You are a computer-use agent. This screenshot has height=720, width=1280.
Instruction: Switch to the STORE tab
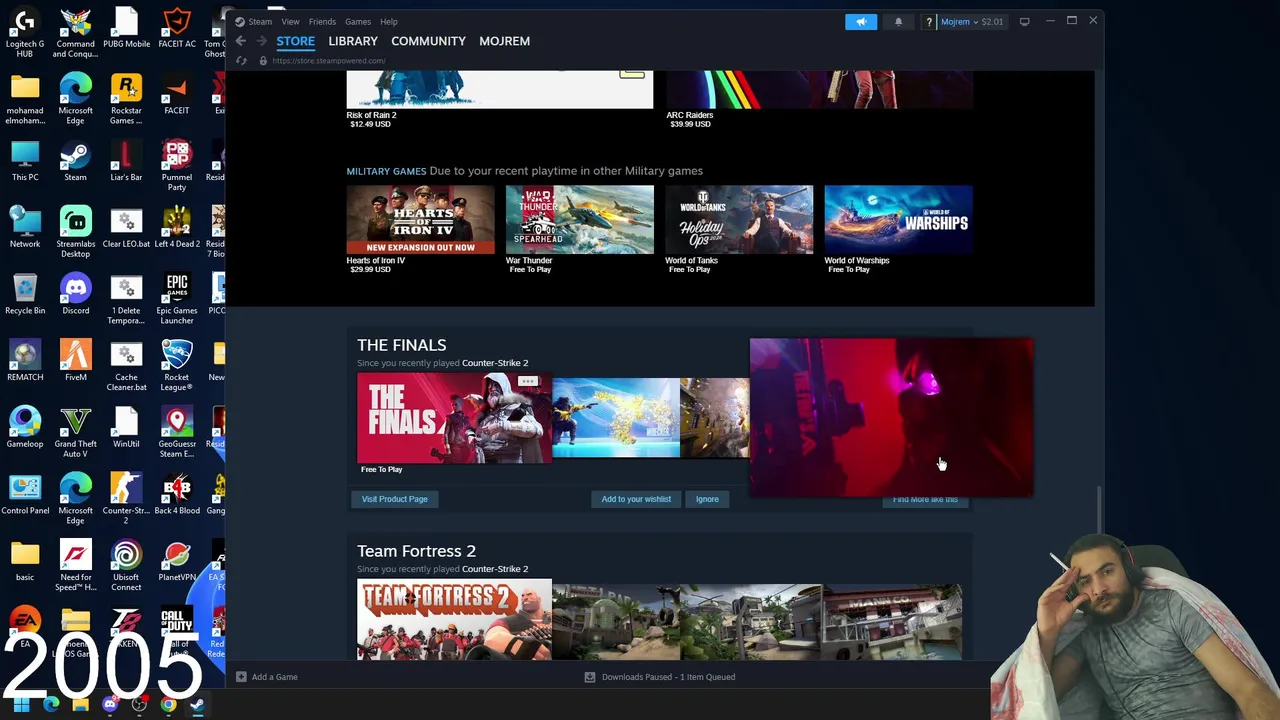[x=296, y=41]
